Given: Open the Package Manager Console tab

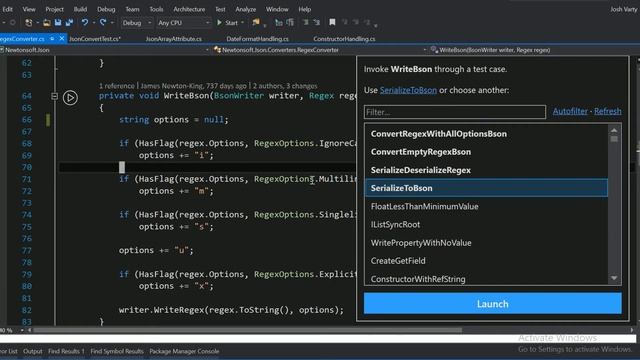Looking at the screenshot, I should 184,351.
